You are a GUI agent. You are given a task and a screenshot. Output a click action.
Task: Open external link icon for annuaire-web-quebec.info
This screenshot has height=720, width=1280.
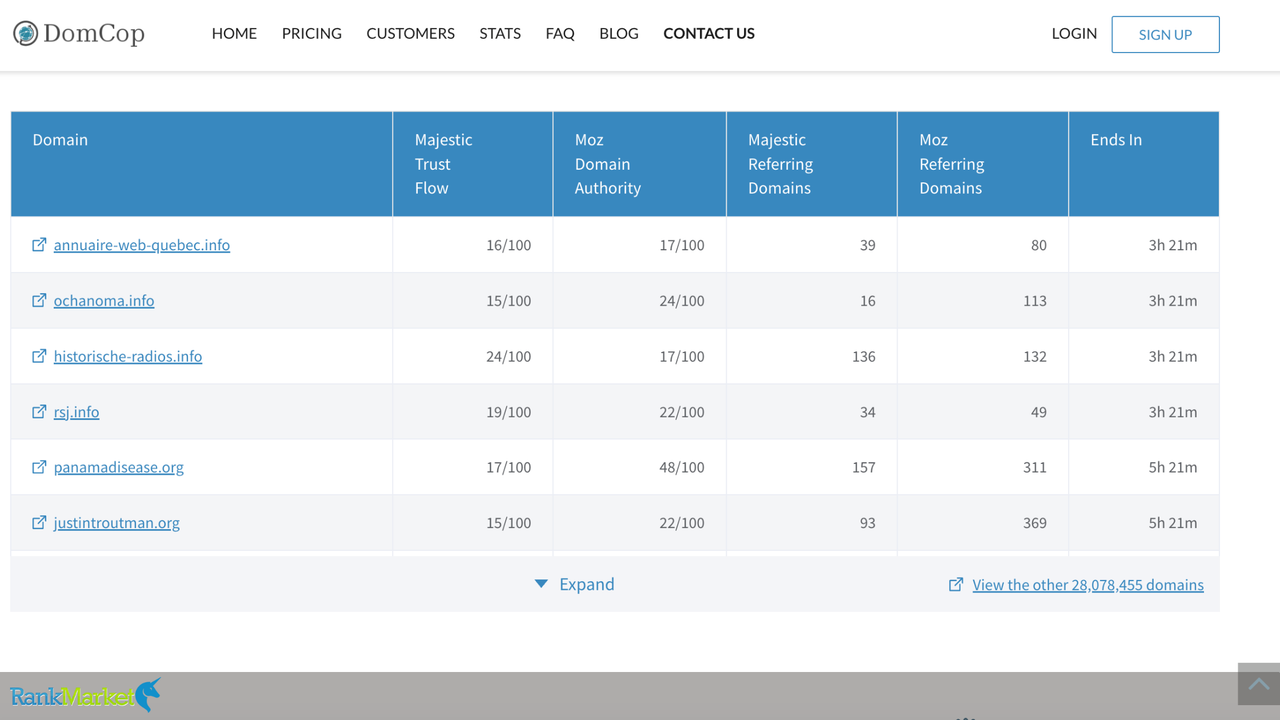[x=39, y=244]
